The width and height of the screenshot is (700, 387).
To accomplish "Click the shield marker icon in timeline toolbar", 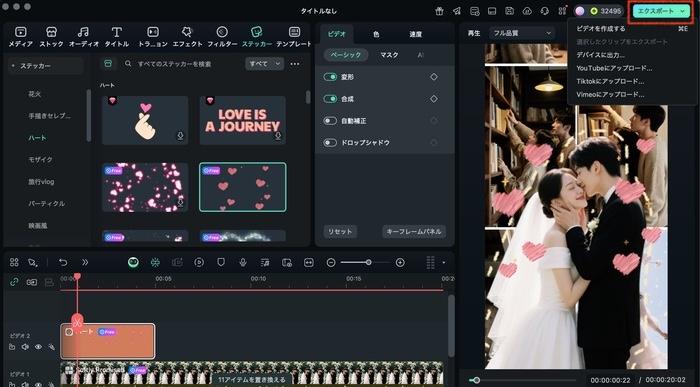I will 221,262.
